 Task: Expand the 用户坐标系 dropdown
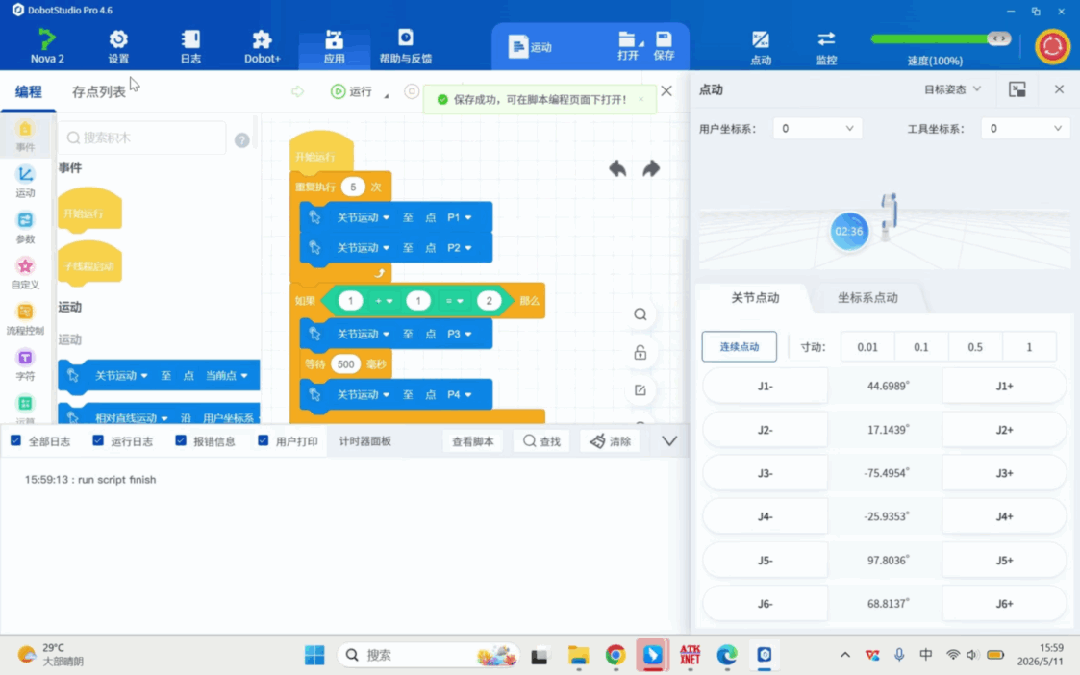click(817, 128)
